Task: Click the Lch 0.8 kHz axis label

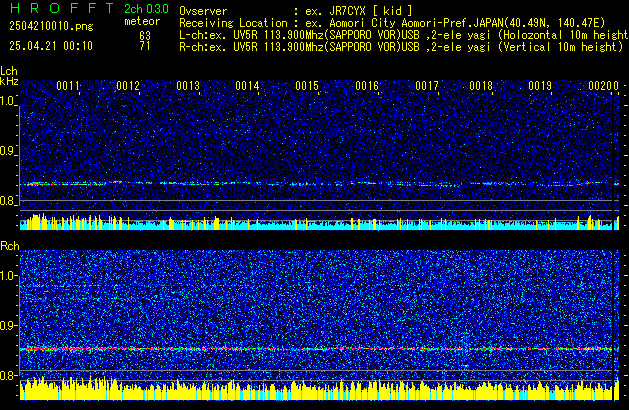Action: pos(7,201)
